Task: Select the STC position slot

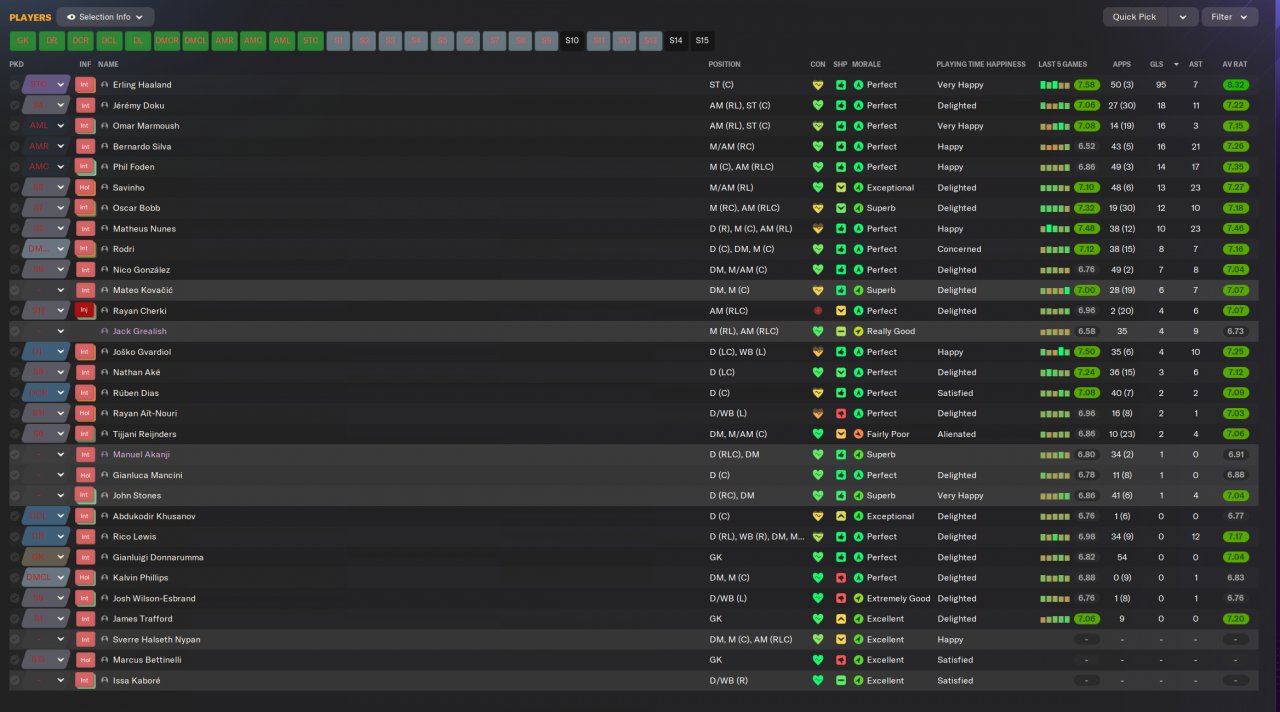Action: pyautogui.click(x=311, y=41)
